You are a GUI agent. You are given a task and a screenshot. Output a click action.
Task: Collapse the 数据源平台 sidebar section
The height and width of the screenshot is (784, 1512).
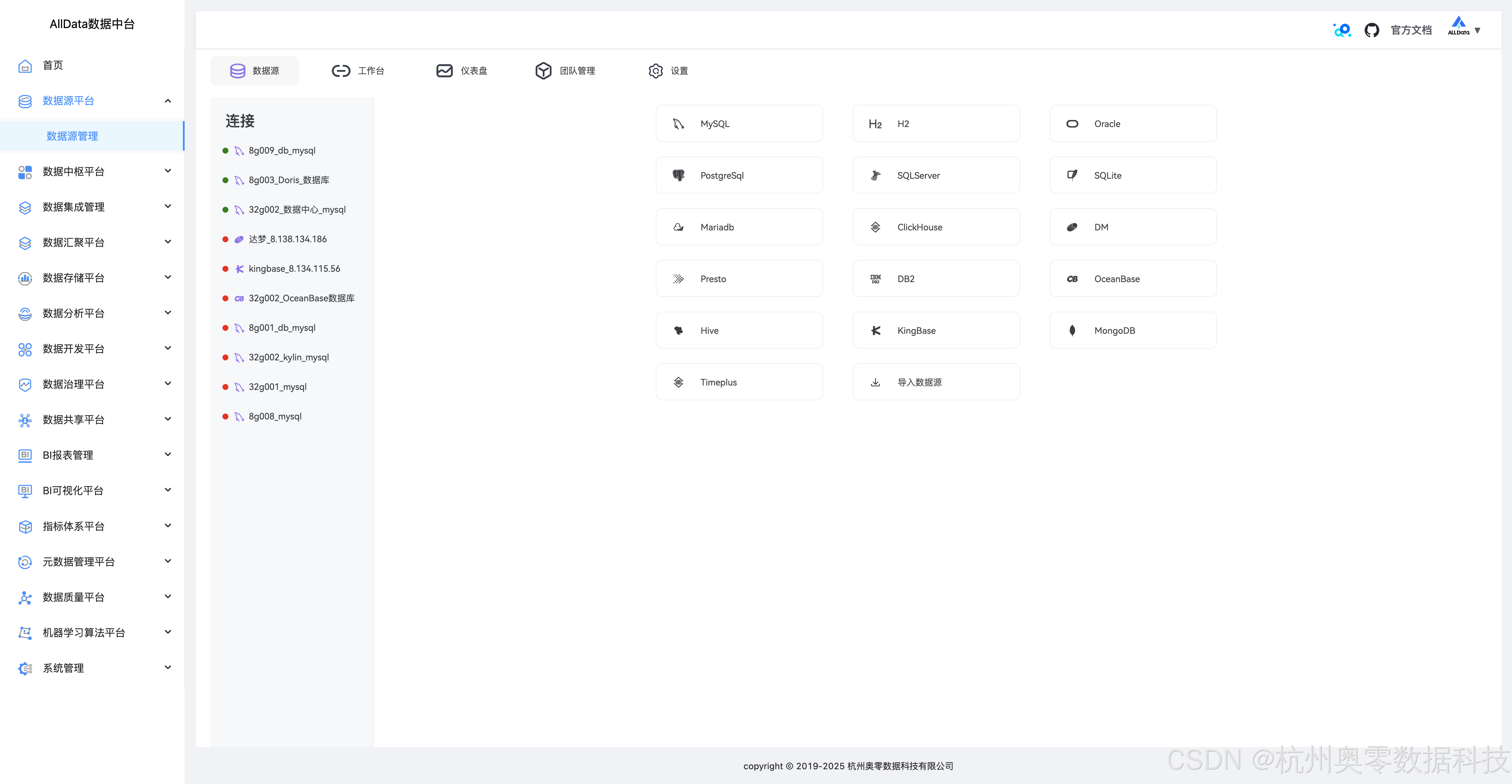[x=168, y=101]
